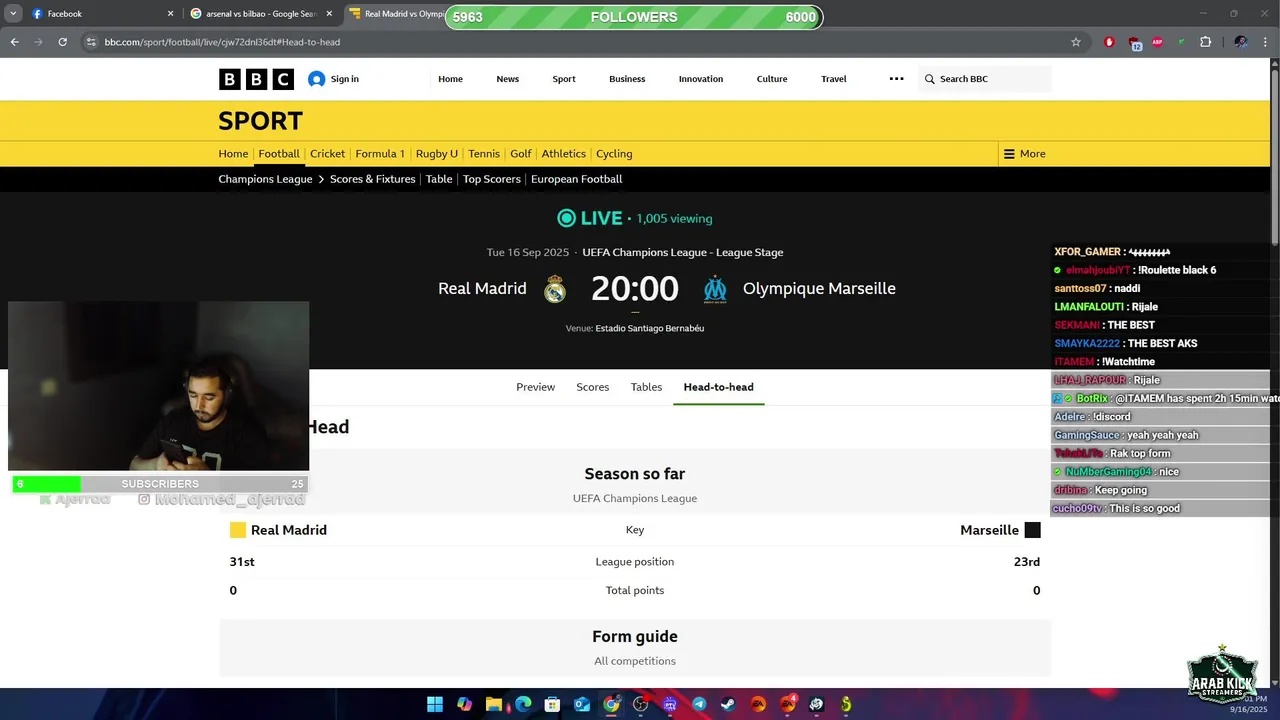The image size is (1280, 720).
Task: Click the browser forward arrow
Action: coord(38,42)
